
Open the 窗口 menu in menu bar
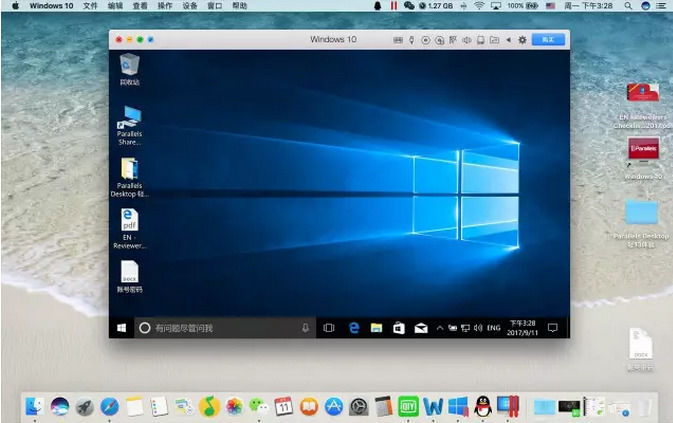[215, 6]
